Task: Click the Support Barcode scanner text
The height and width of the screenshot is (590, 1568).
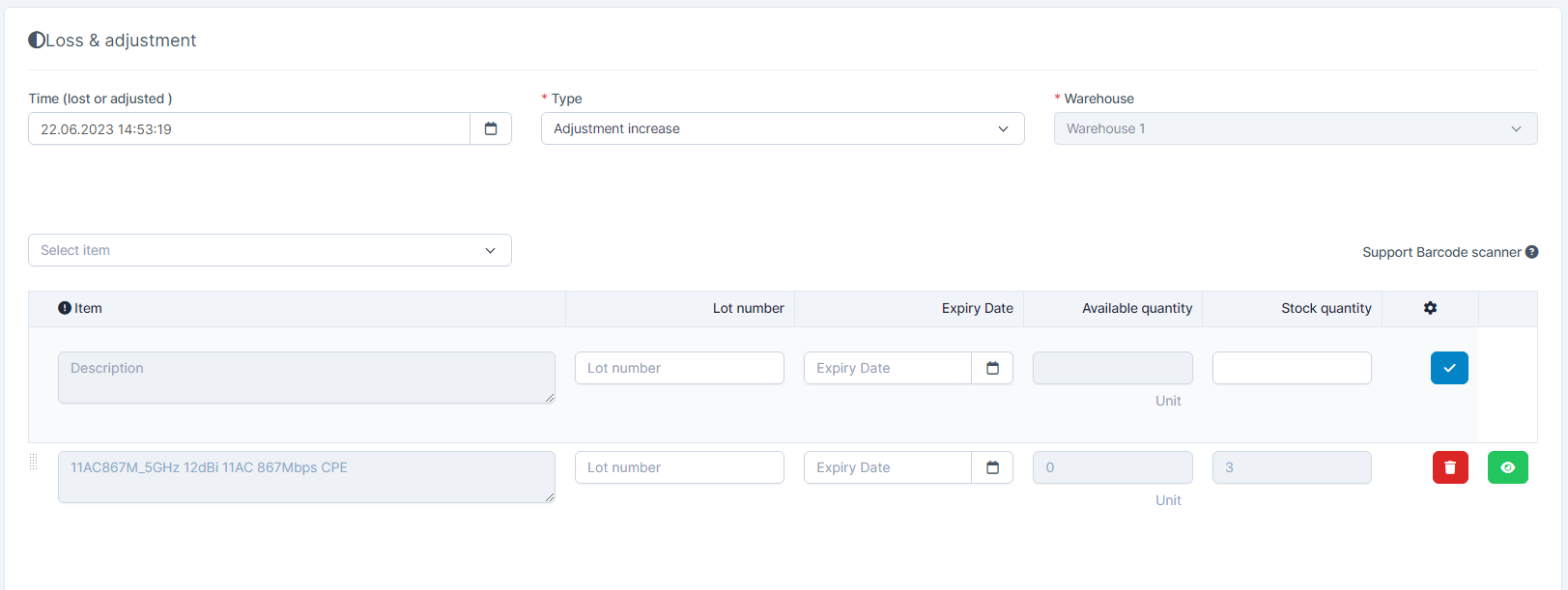Action: tap(1440, 252)
